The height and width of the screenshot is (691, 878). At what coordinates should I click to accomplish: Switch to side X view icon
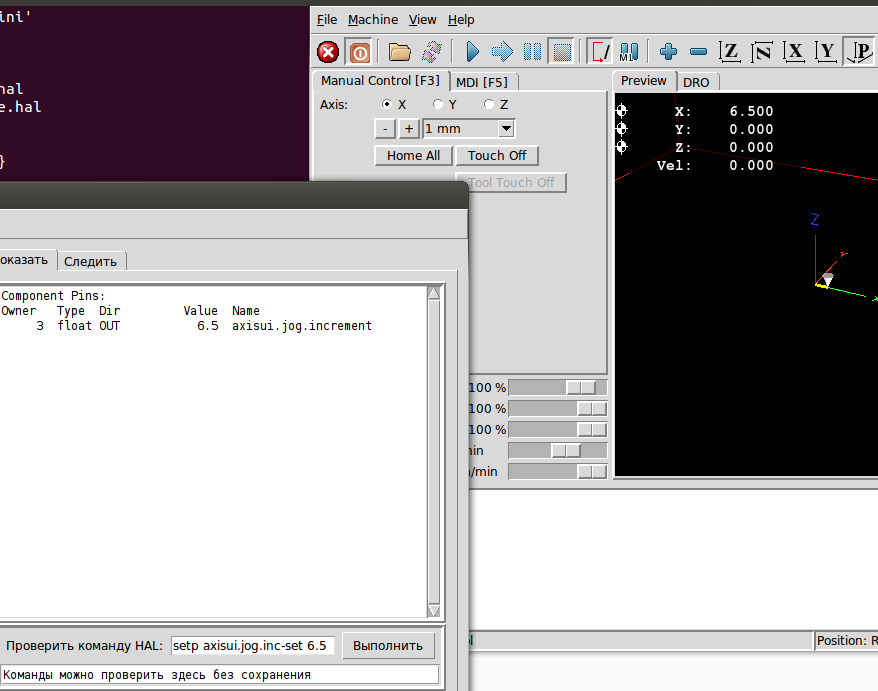(794, 52)
